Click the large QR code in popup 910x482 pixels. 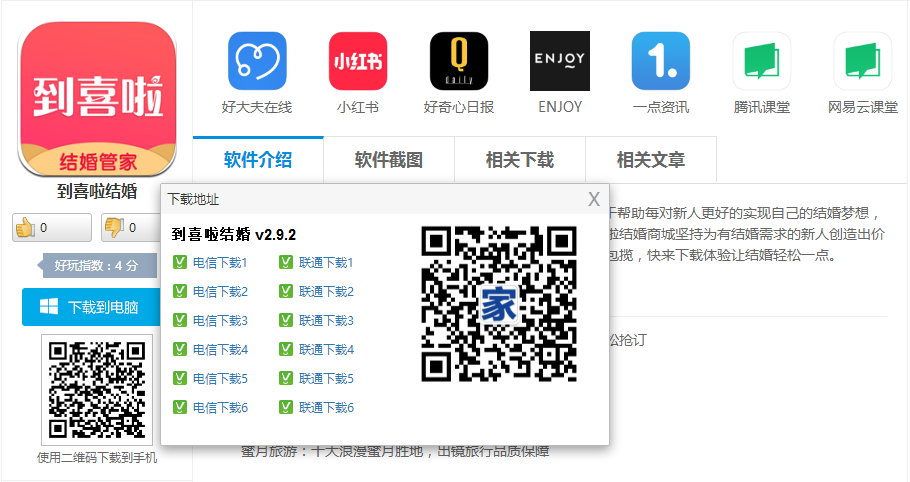pos(499,304)
